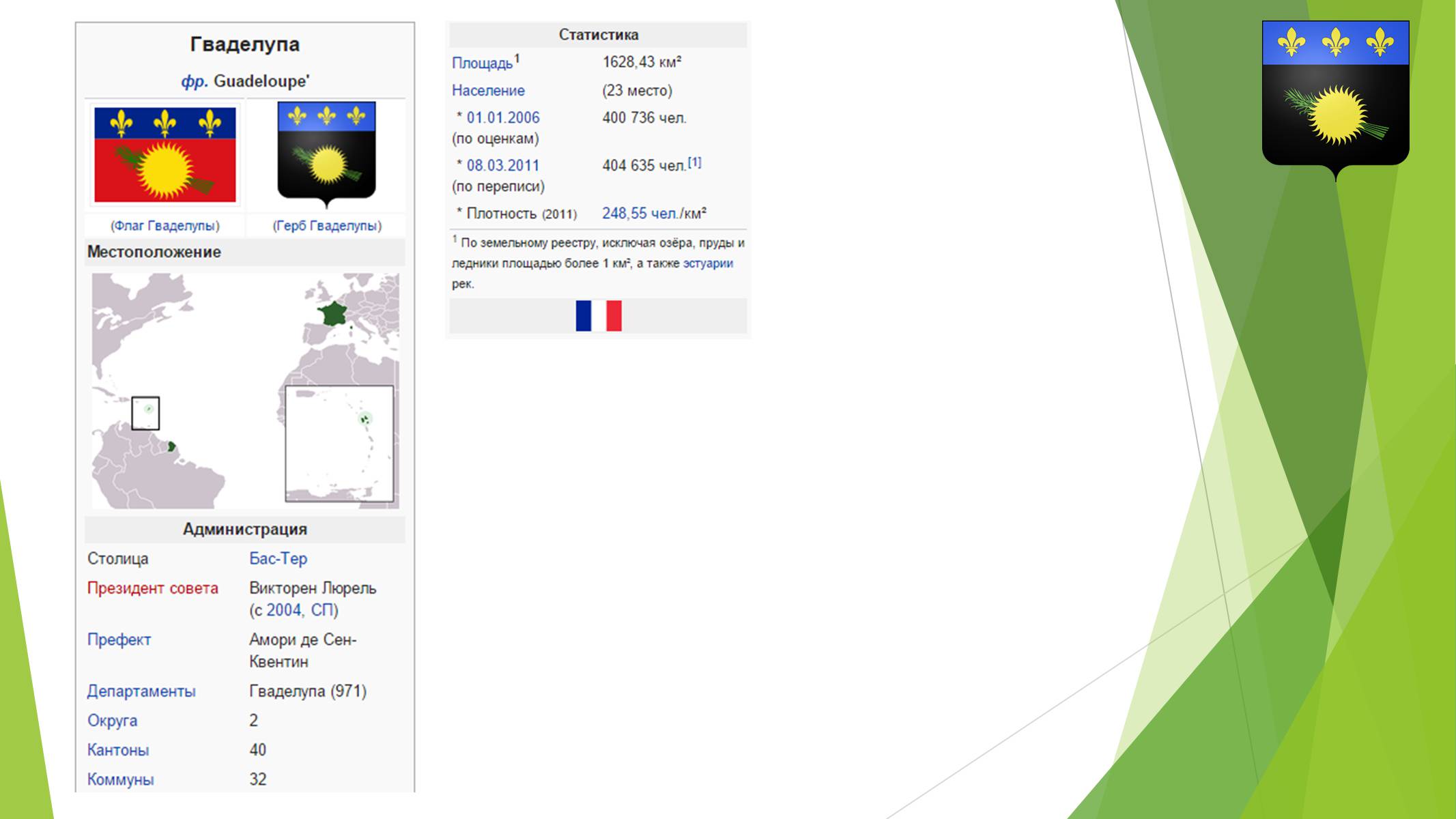Image resolution: width=1456 pixels, height=819 pixels.
Task: Open the 'Коммуны' link
Action: (x=120, y=779)
